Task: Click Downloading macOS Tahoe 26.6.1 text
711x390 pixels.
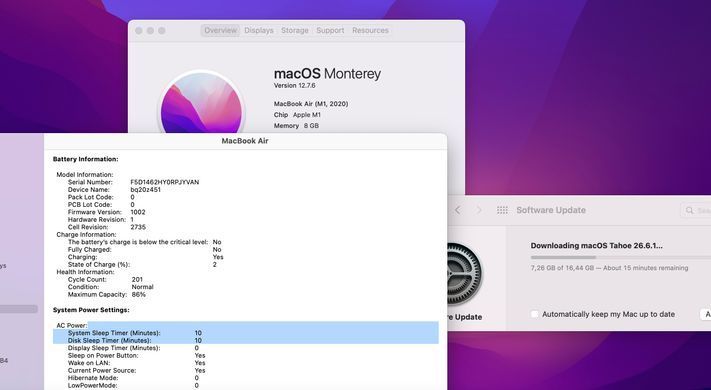Action: click(x=597, y=245)
